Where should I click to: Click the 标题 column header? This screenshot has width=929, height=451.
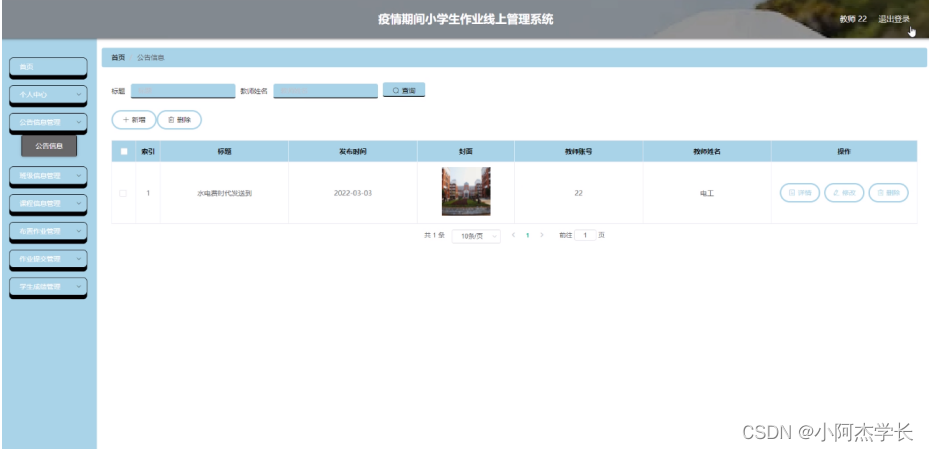coord(225,152)
